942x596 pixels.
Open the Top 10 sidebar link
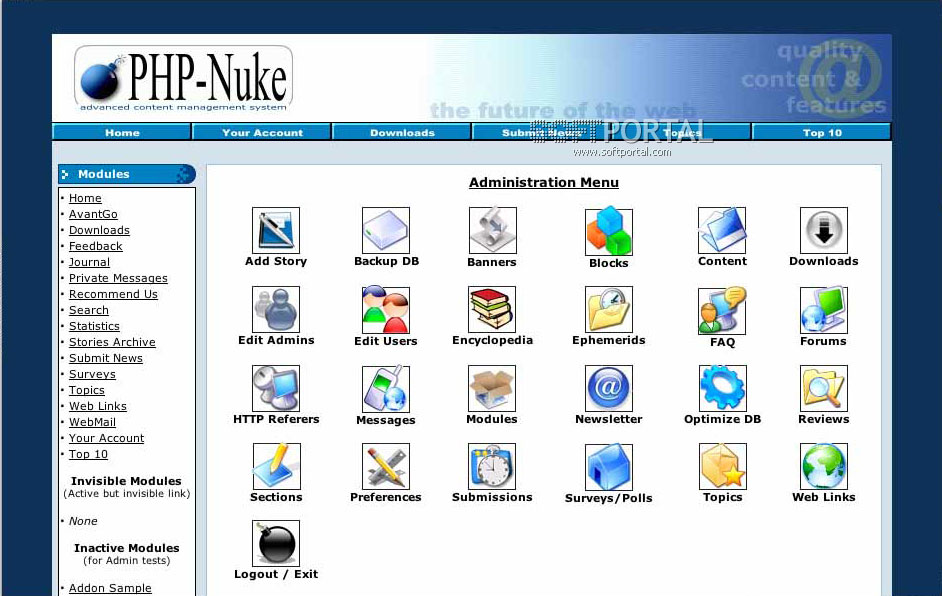88,454
